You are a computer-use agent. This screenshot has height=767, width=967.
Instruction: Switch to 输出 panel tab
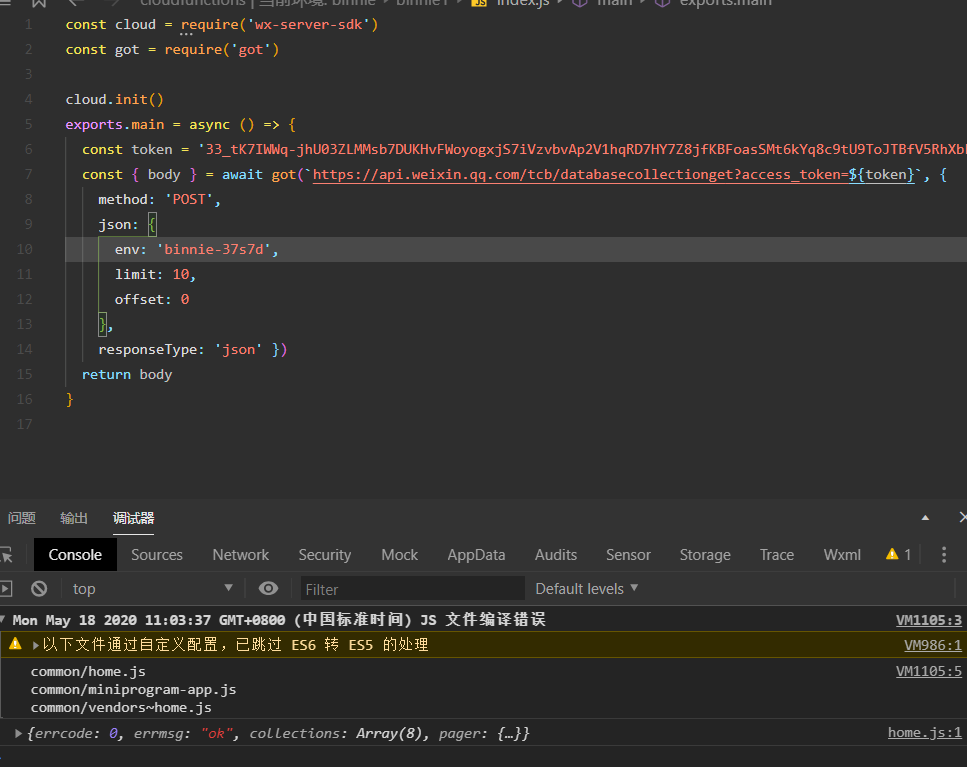(x=73, y=518)
